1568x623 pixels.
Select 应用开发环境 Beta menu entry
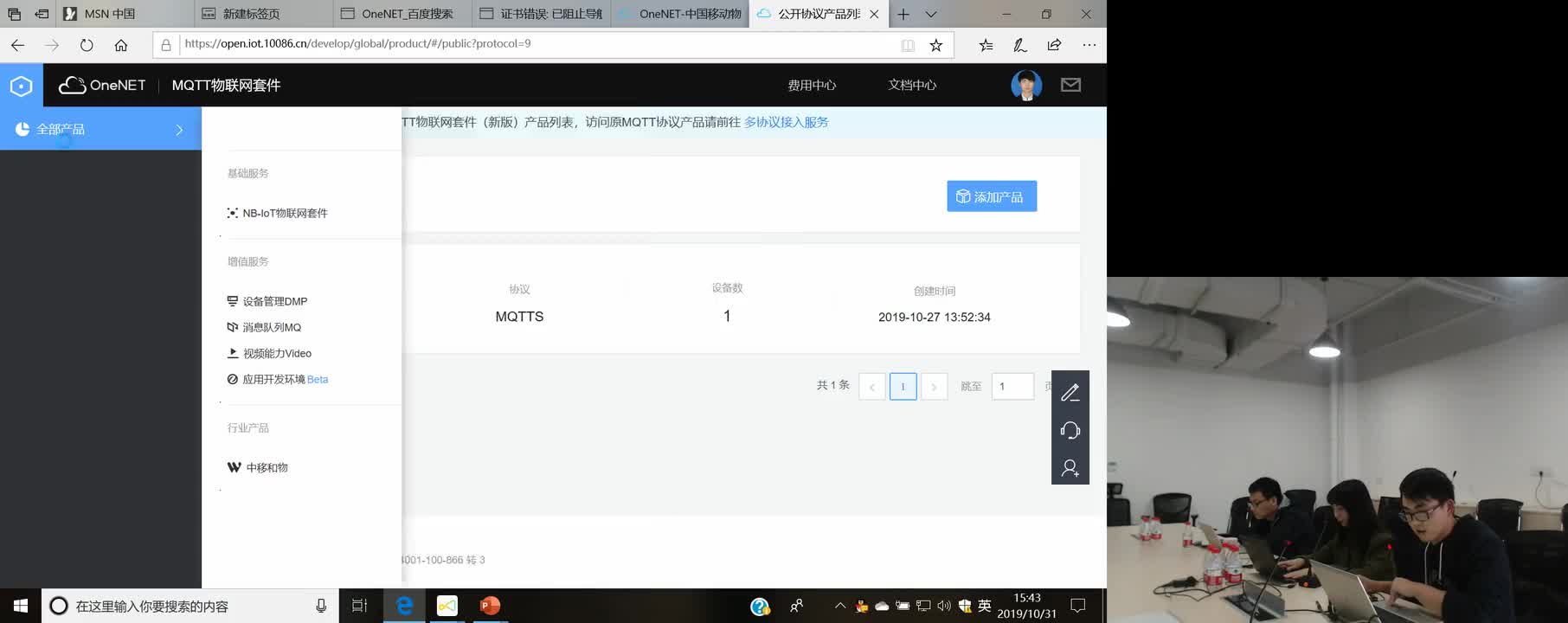(277, 379)
